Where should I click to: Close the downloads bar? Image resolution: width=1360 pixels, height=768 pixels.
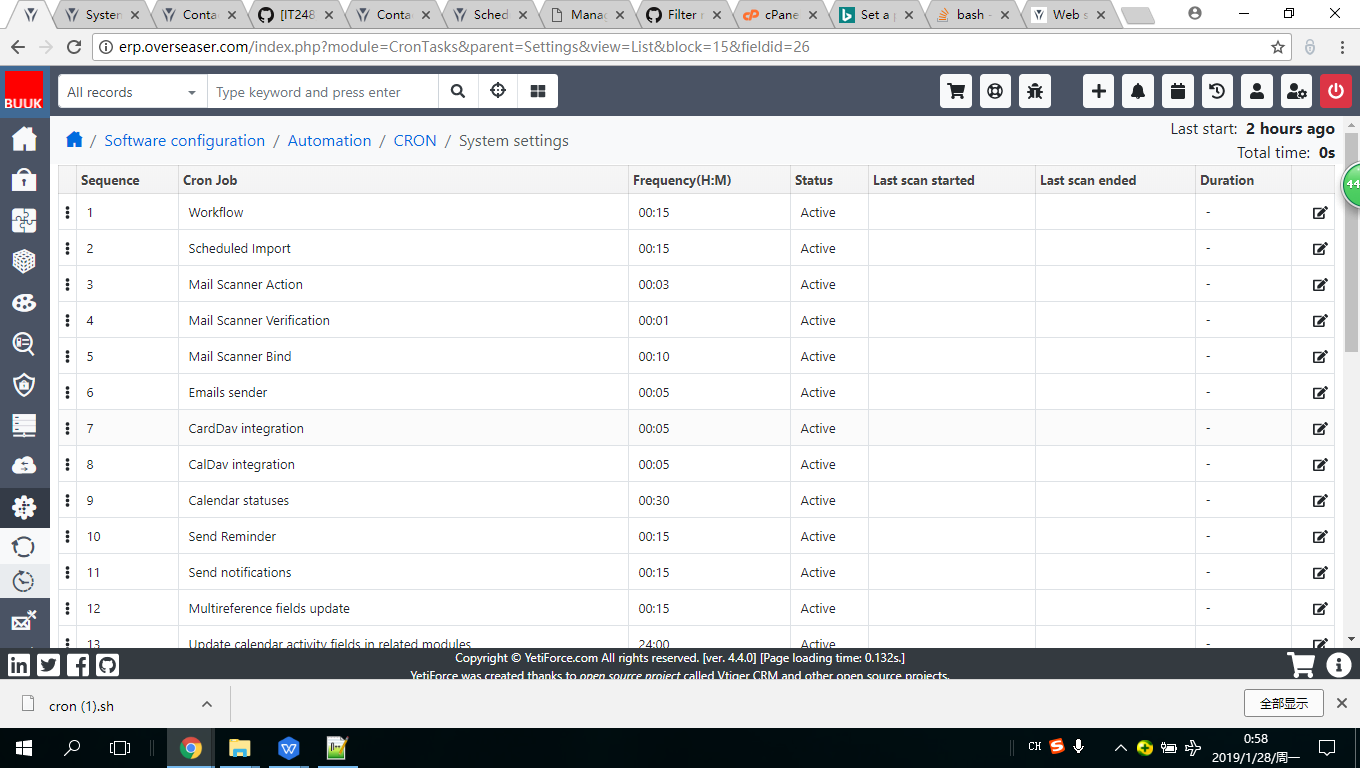point(1342,703)
